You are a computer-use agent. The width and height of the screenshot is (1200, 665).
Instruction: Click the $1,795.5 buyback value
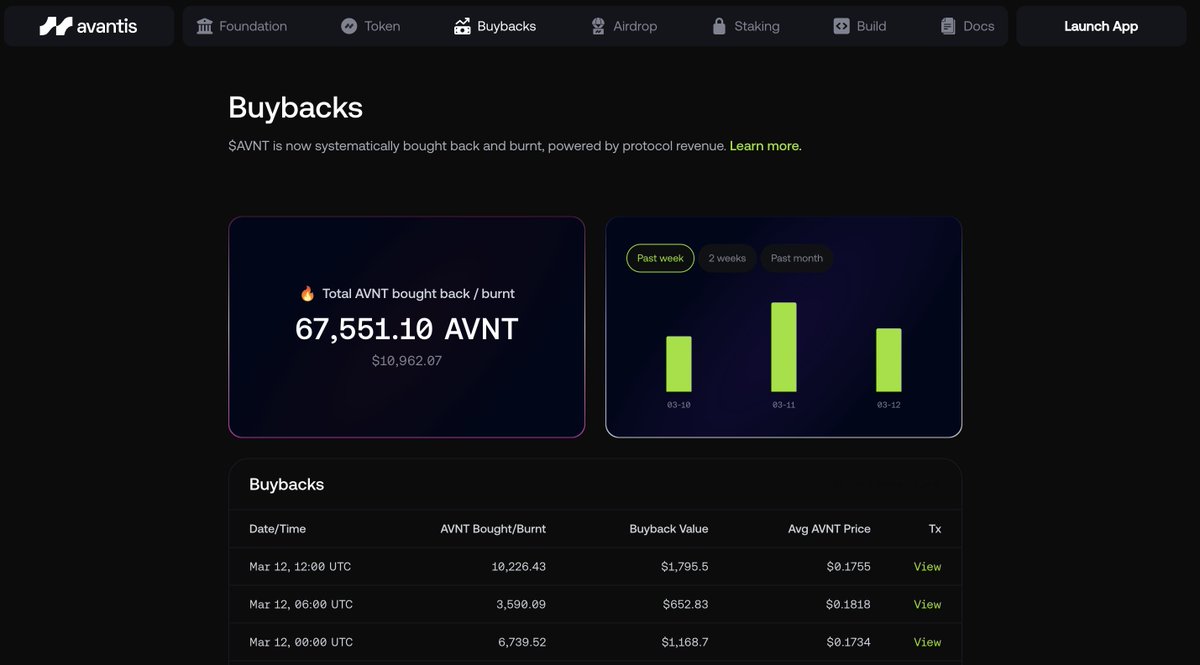pyautogui.click(x=685, y=567)
